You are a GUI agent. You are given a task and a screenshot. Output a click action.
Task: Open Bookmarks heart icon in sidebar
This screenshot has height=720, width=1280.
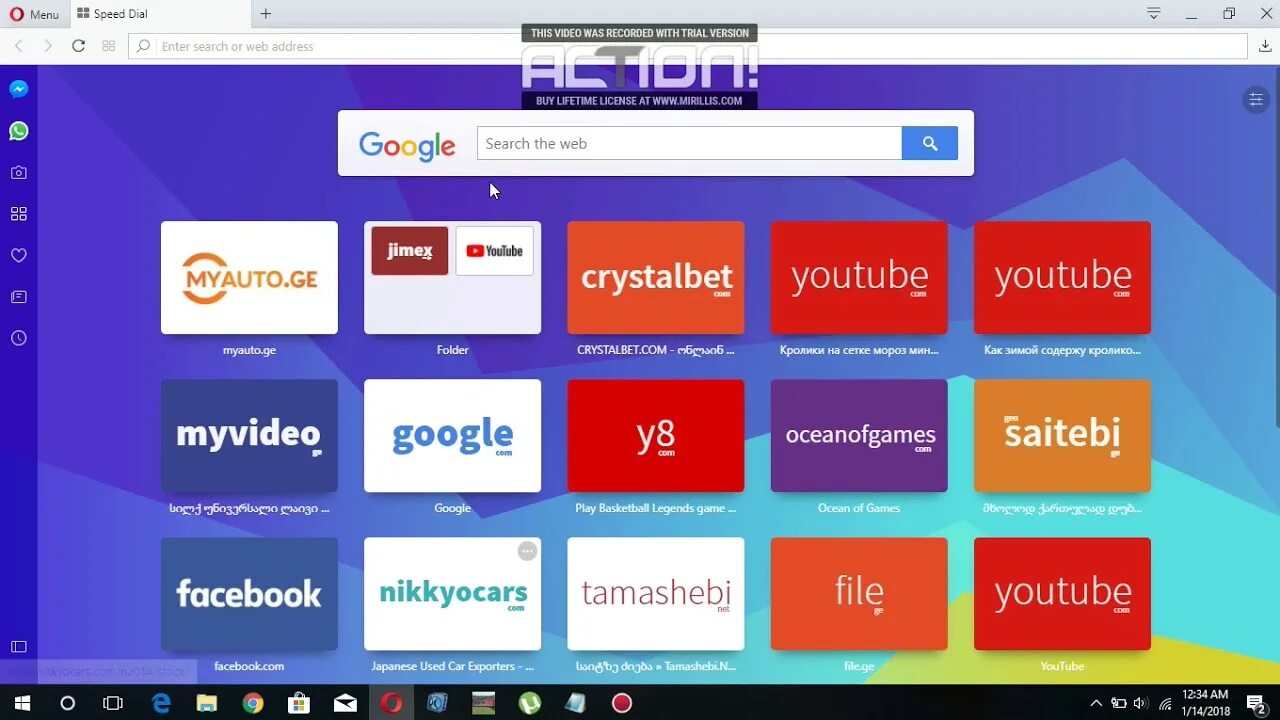tap(18, 256)
